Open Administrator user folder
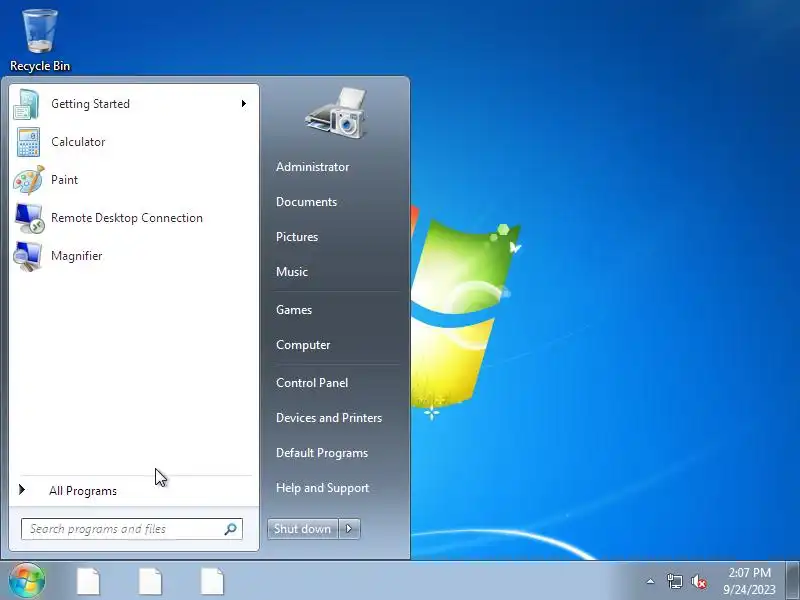Viewport: 800px width, 600px height. point(312,167)
